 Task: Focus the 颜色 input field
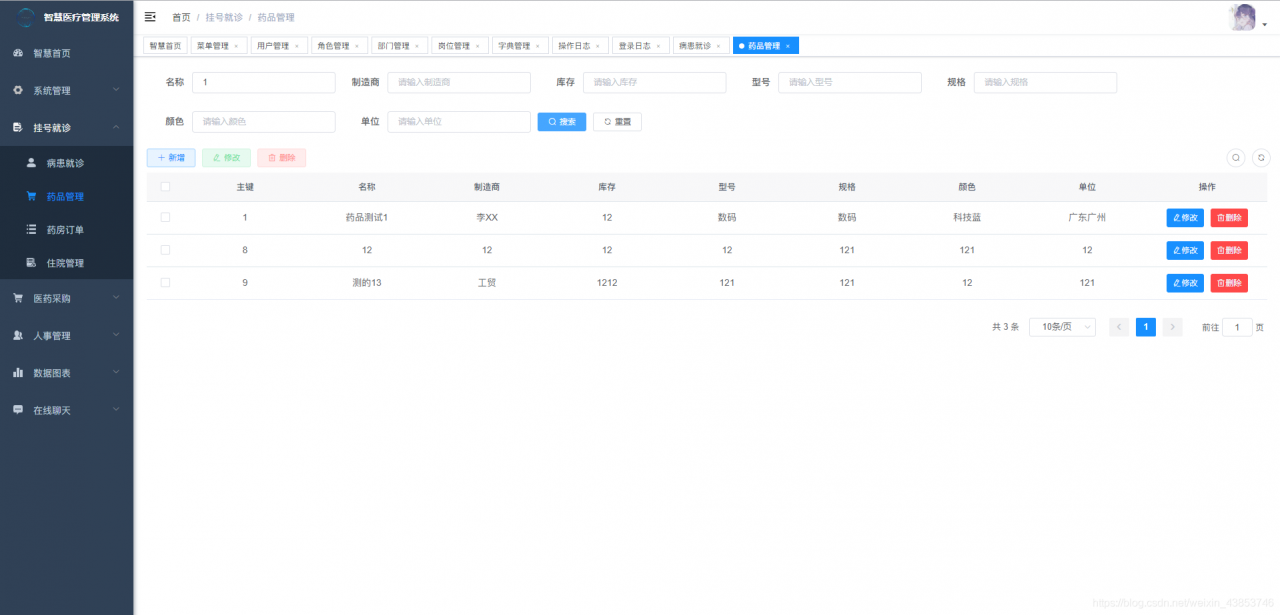tap(264, 121)
